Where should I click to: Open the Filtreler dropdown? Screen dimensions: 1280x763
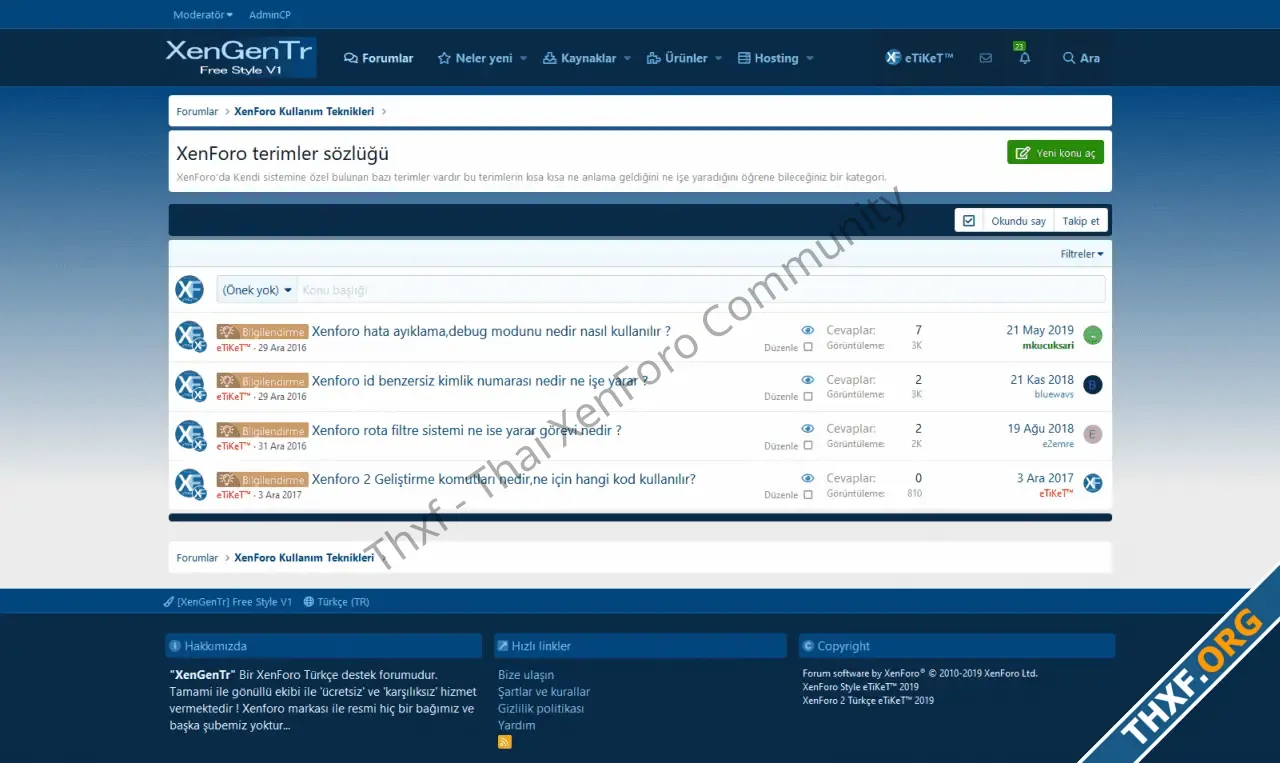tap(1082, 254)
